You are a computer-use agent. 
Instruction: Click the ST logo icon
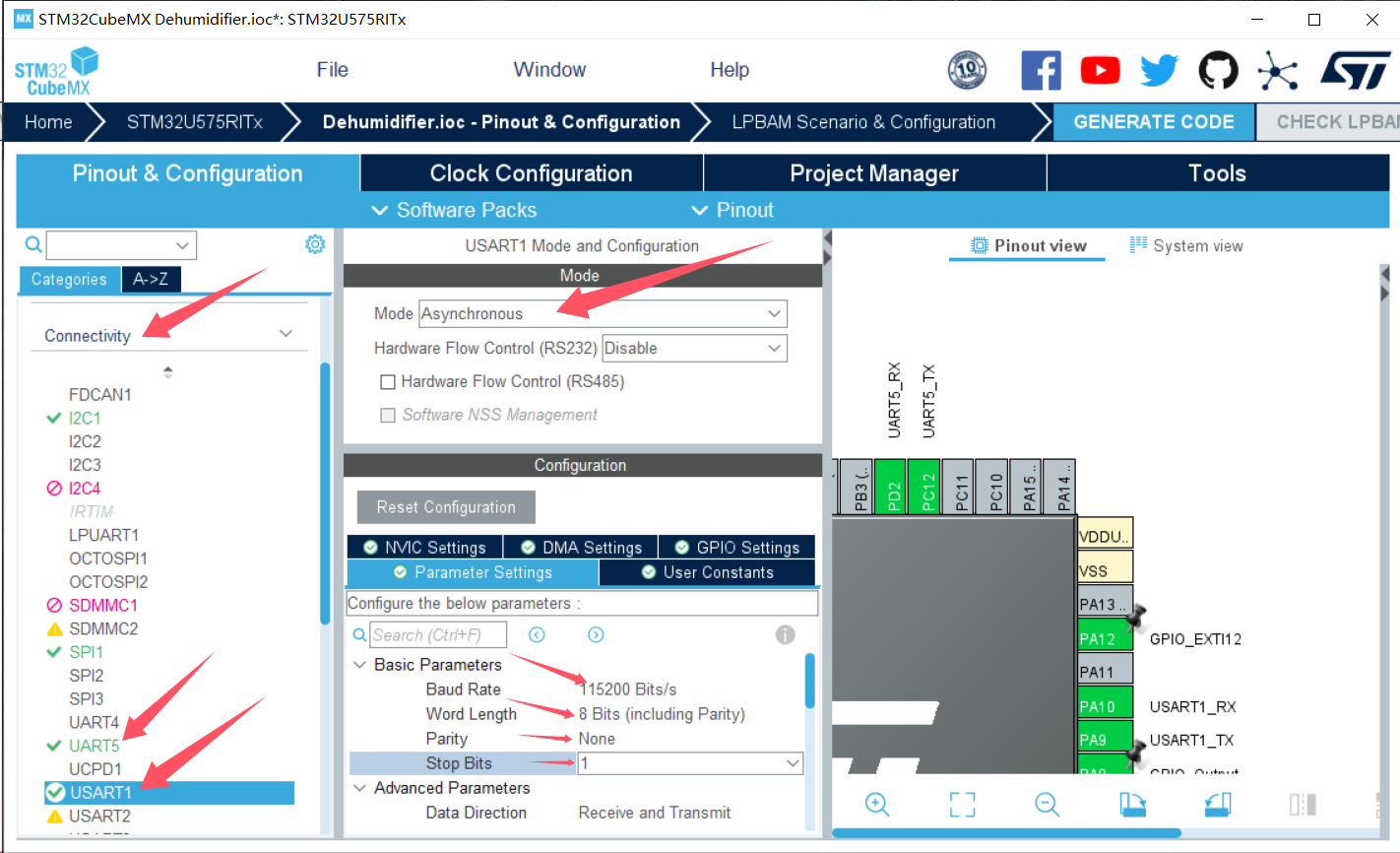click(1355, 70)
